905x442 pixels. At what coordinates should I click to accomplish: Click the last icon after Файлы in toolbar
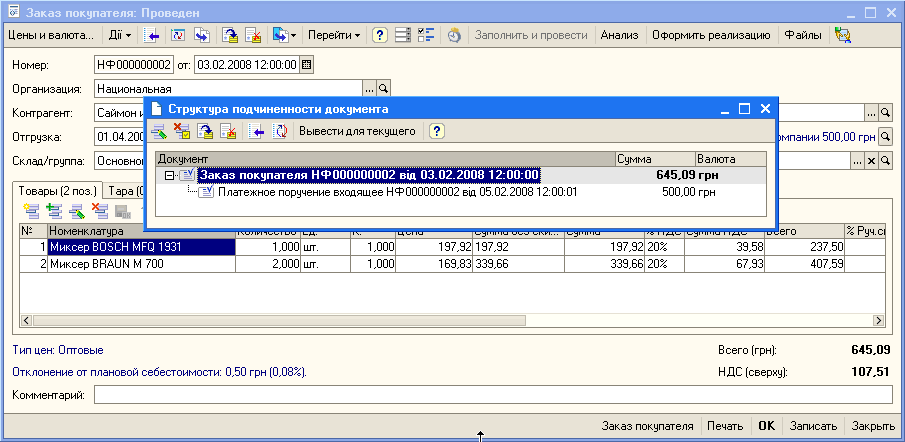click(x=842, y=35)
